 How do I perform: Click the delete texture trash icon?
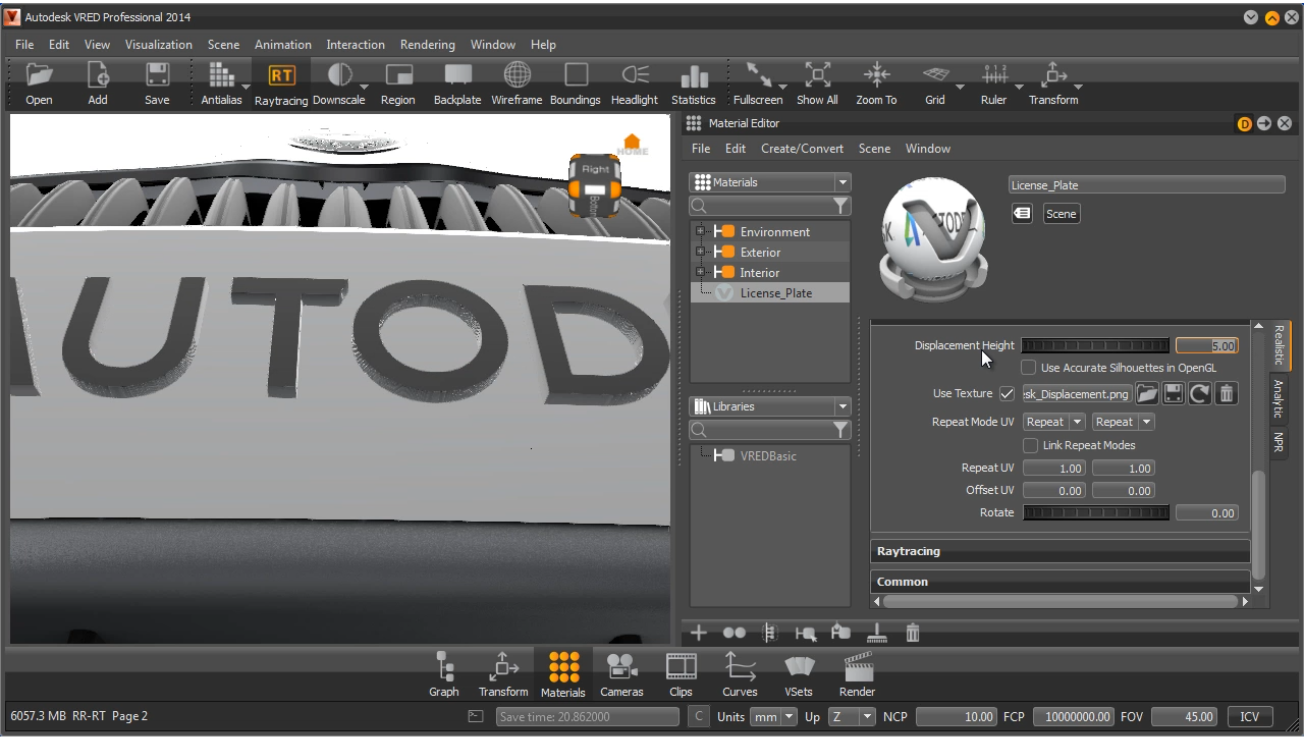(1227, 394)
